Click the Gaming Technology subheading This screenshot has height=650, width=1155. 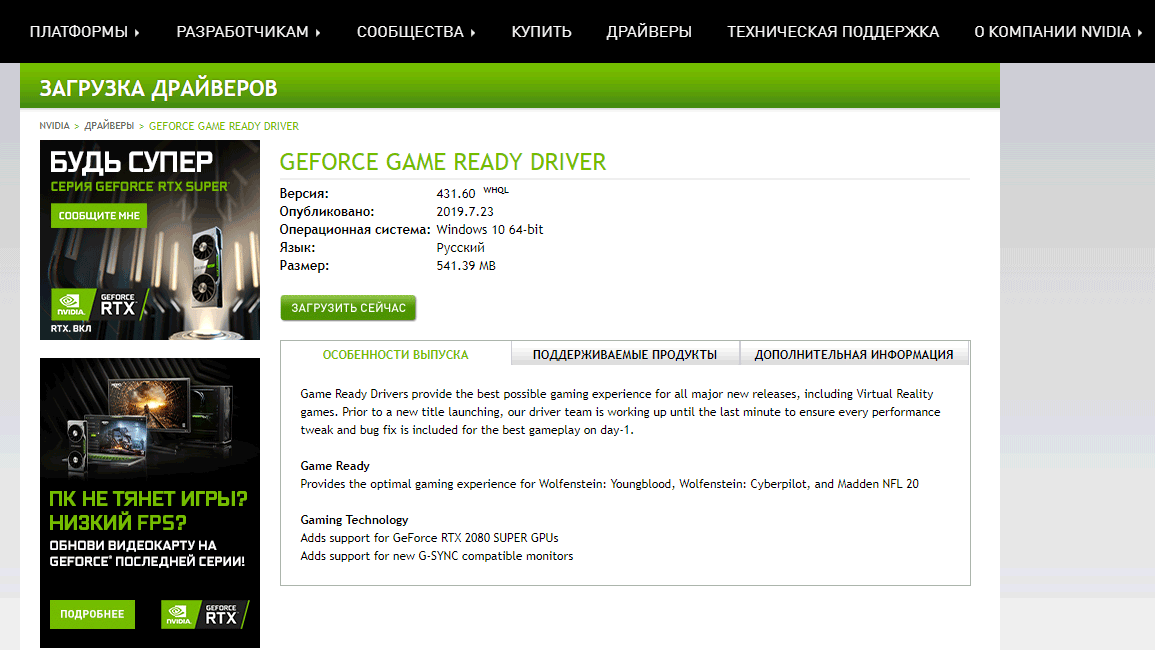tap(354, 520)
